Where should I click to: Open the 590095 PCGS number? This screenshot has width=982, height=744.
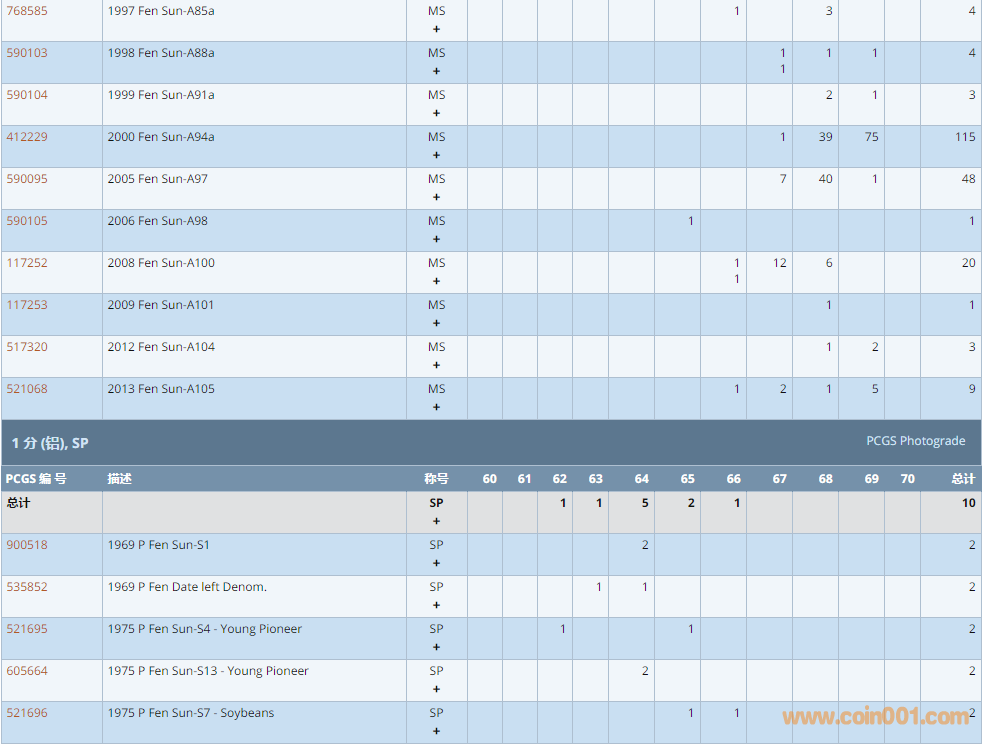tap(27, 179)
